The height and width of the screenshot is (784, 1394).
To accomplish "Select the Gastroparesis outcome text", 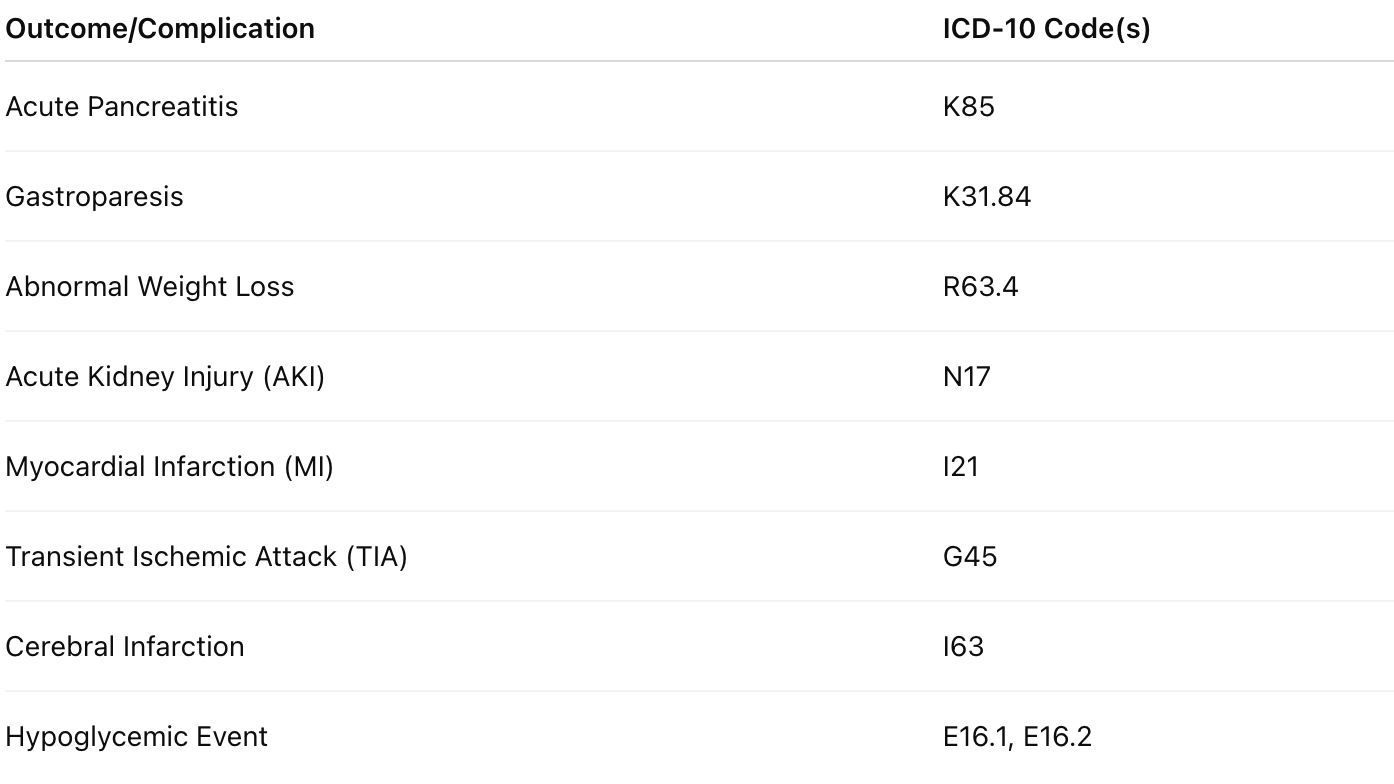I will coord(94,196).
